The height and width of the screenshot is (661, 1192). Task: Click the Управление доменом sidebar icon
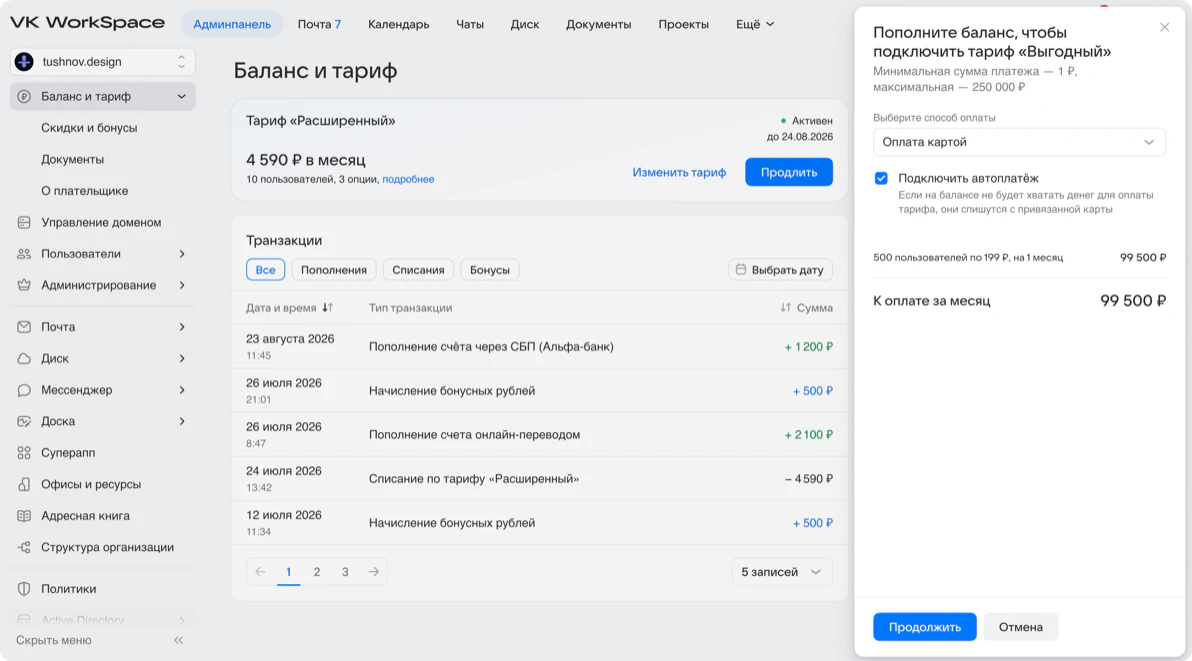24,223
